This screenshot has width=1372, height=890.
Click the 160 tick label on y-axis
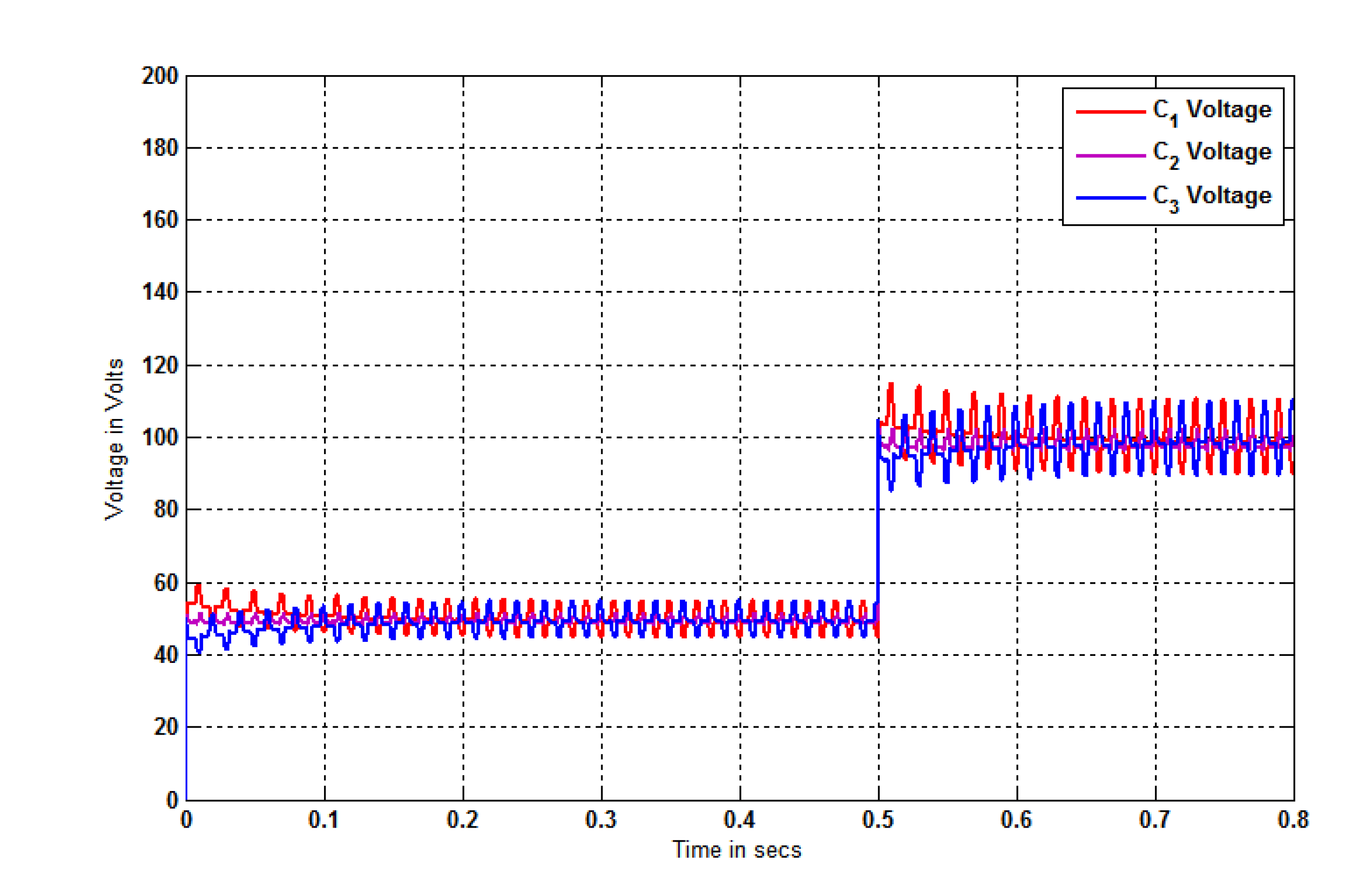click(160, 220)
